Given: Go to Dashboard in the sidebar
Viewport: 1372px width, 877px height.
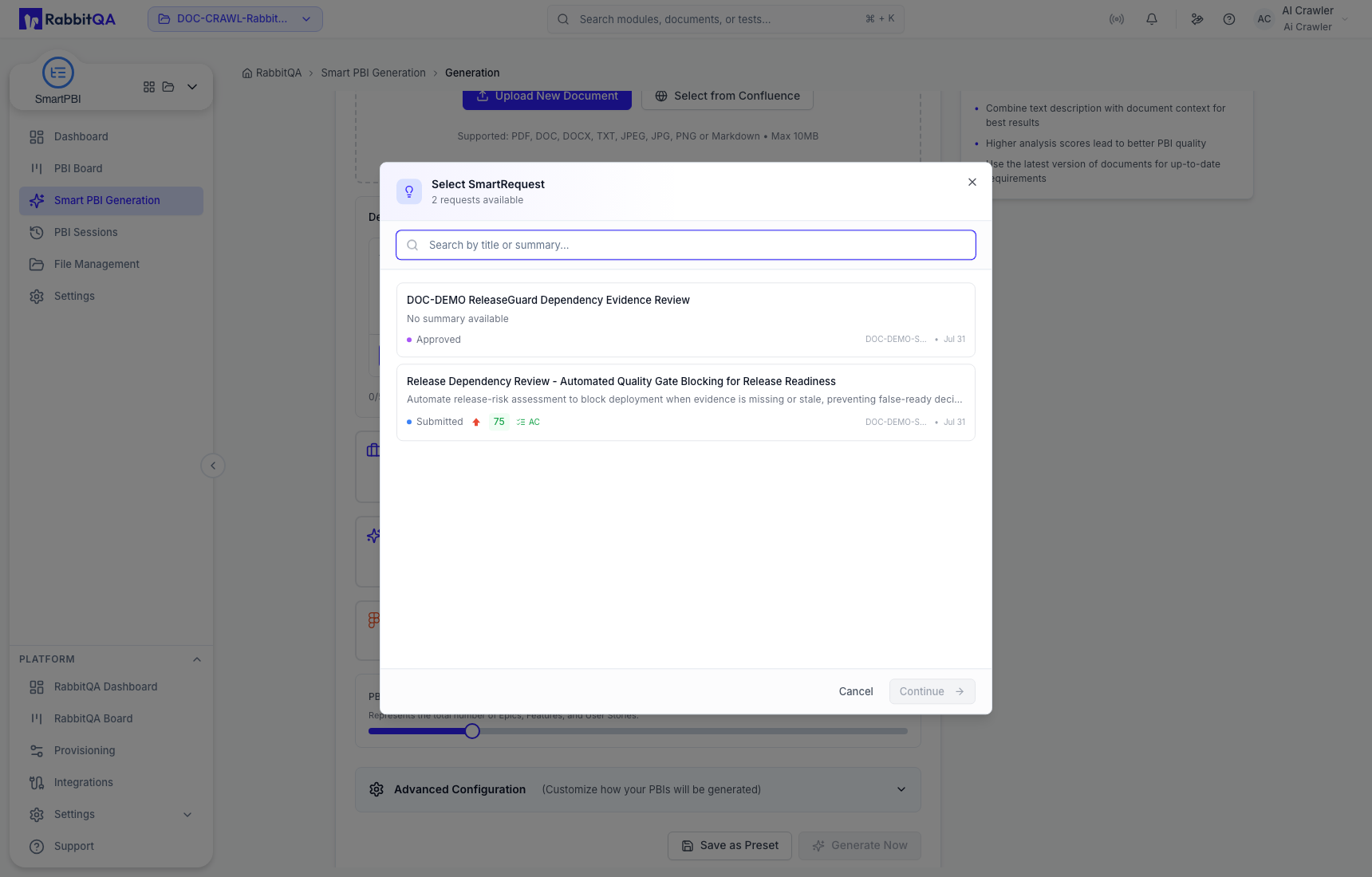Looking at the screenshot, I should [111, 137].
